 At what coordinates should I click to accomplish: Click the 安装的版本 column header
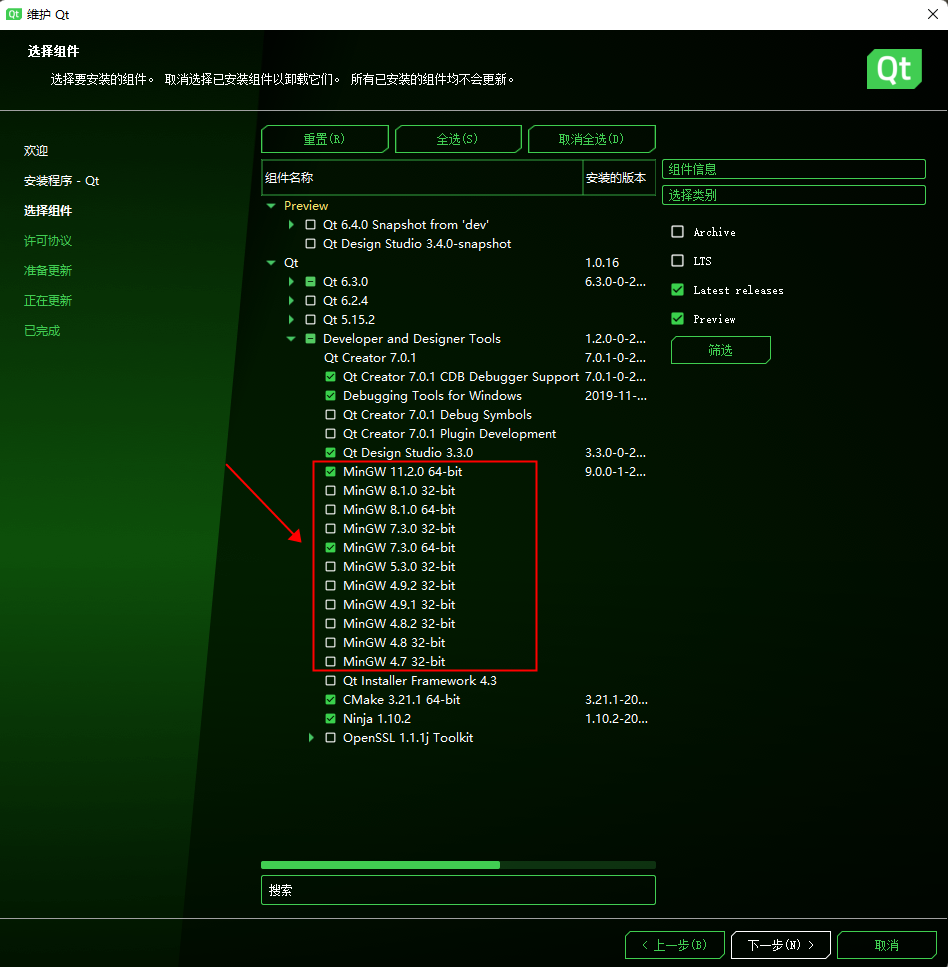(x=619, y=178)
